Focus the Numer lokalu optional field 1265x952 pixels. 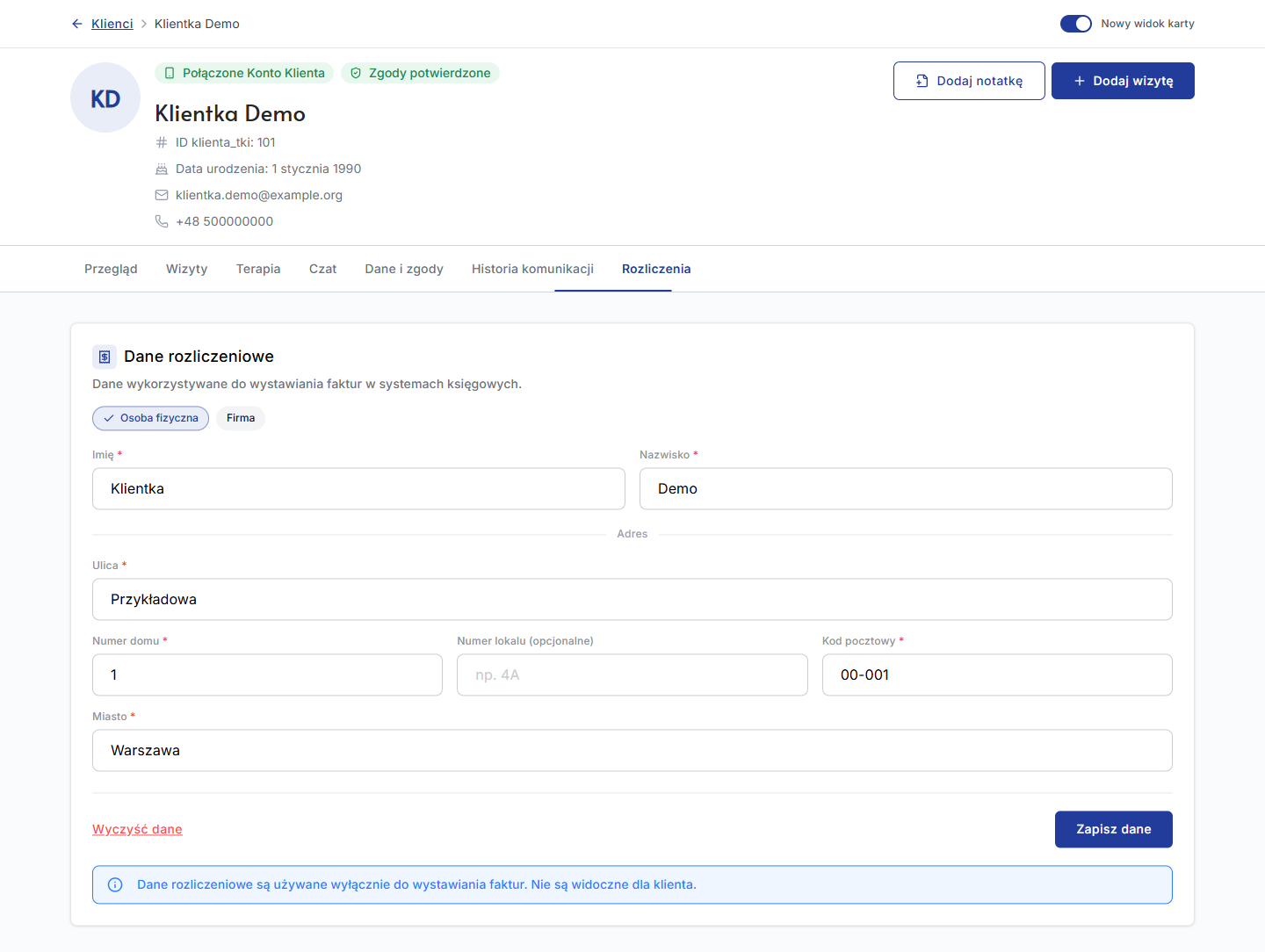pos(632,674)
